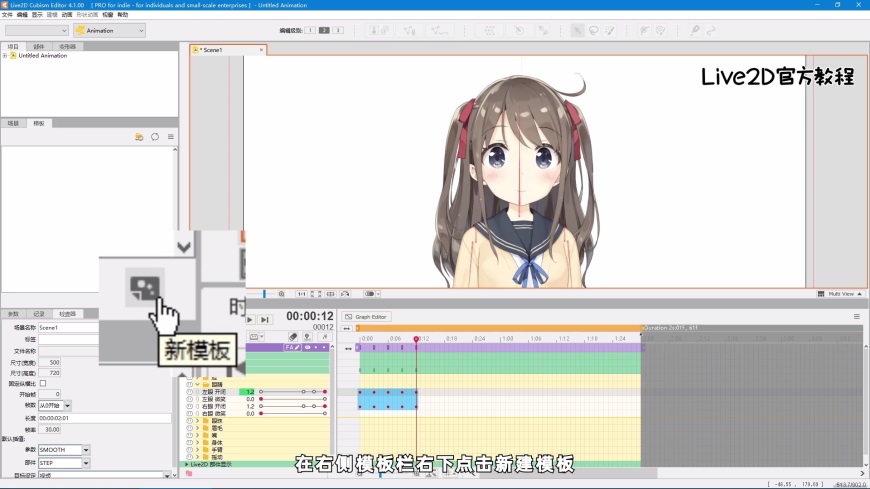Viewport: 870px width, 489px height.
Task: Switch to the 变形器 tab
Action: [x=67, y=47]
